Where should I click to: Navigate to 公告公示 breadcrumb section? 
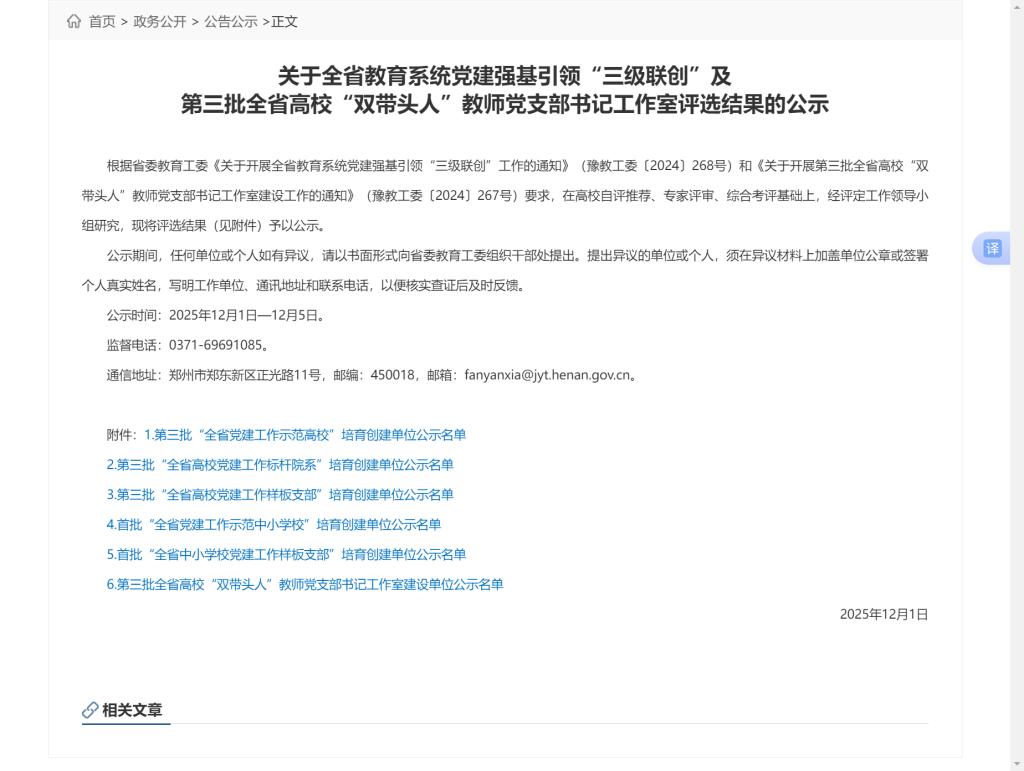pyautogui.click(x=231, y=22)
